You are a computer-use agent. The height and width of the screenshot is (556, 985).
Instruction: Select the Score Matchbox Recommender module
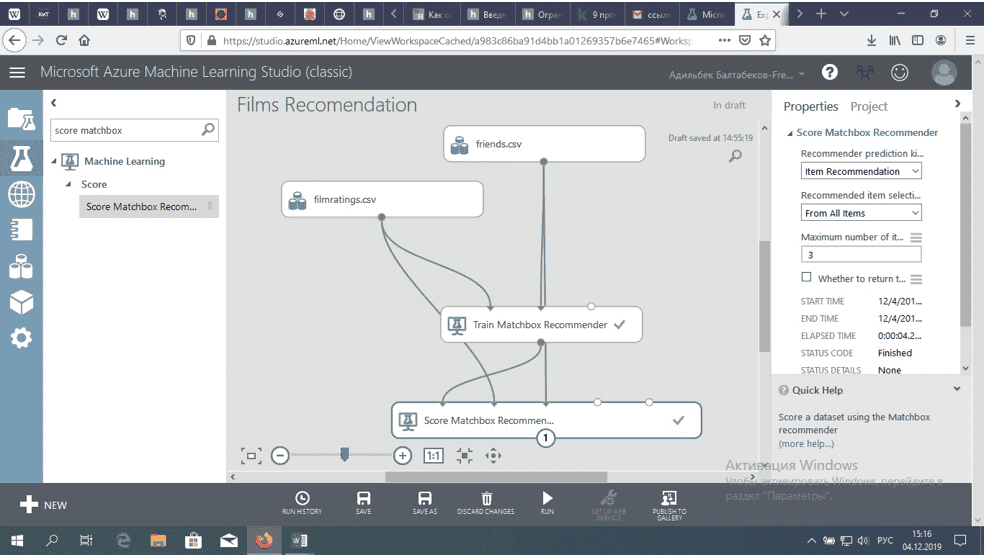coord(546,420)
